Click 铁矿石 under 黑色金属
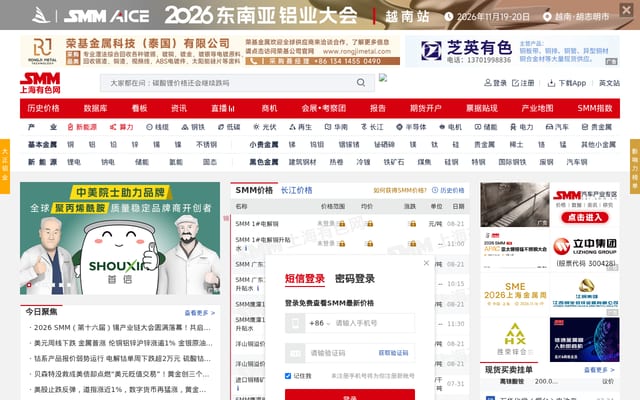Image resolution: width=640 pixels, height=400 pixels. point(393,162)
